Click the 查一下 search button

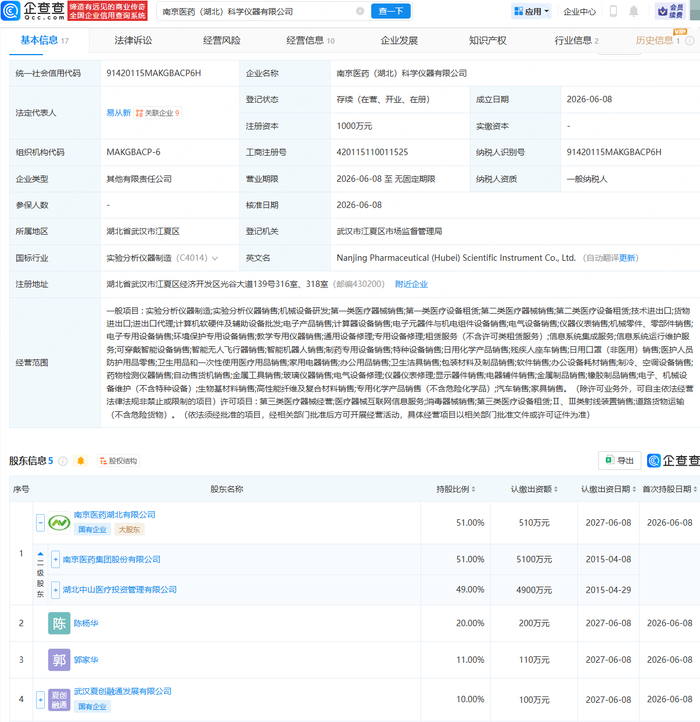[391, 11]
